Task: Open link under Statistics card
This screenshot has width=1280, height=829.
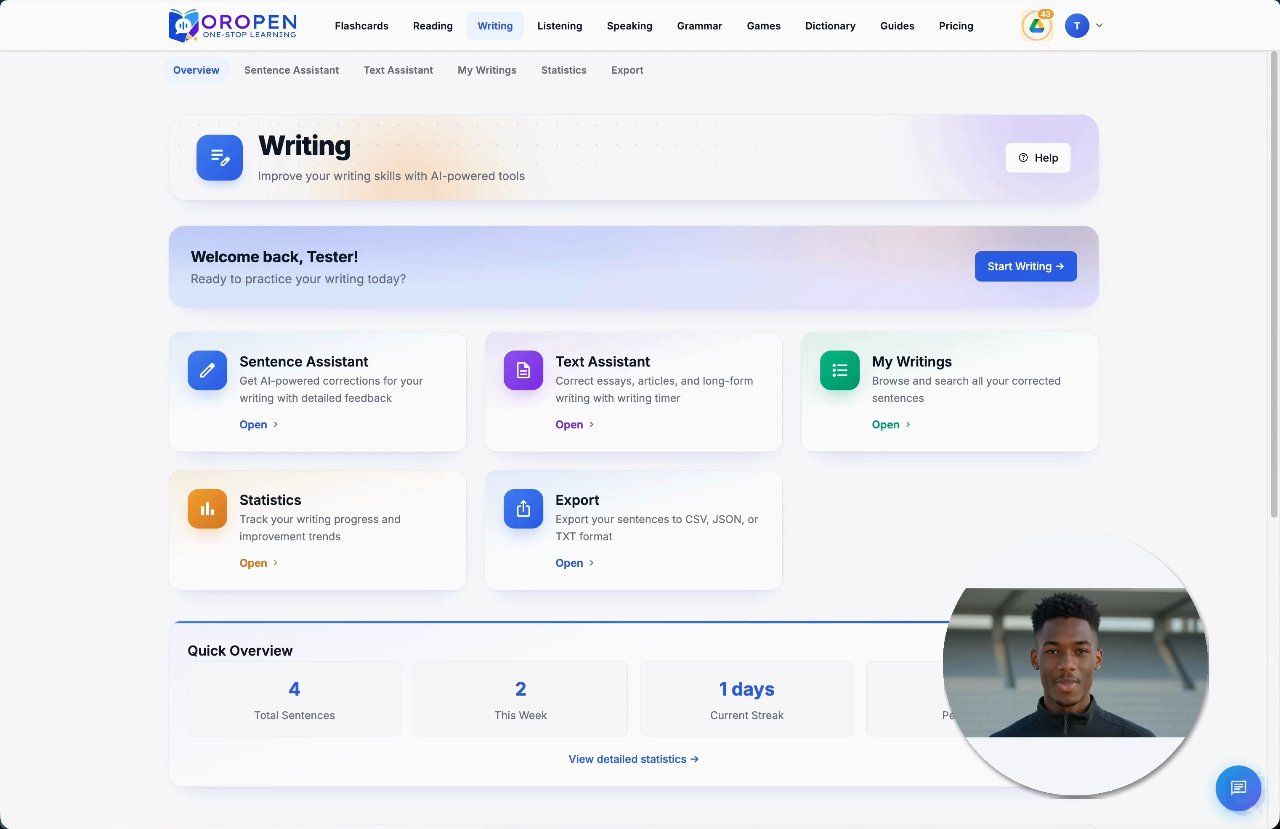Action: point(259,563)
